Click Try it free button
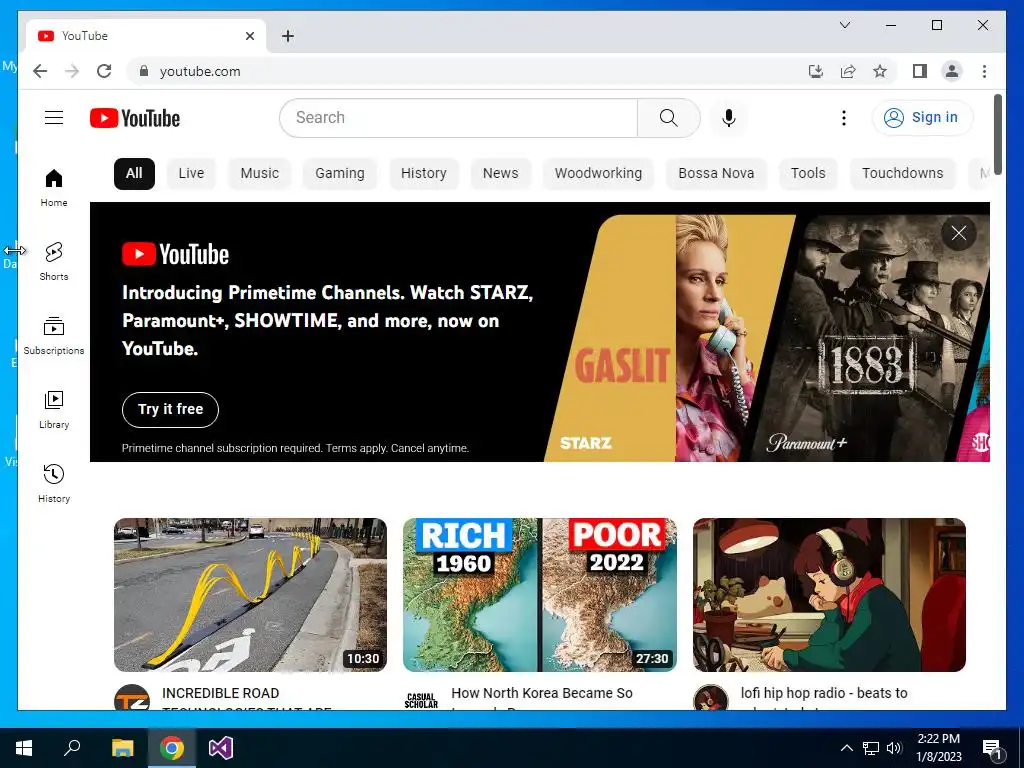The width and height of the screenshot is (1024, 768). pyautogui.click(x=170, y=409)
